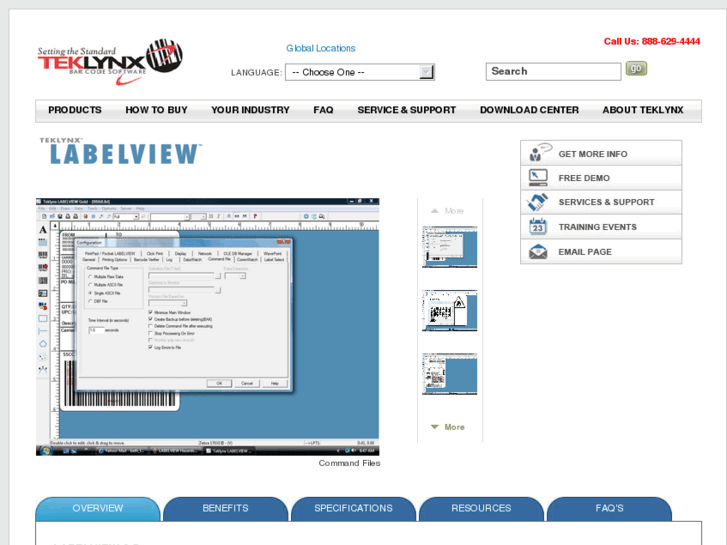Select the first screenshot thumbnail
Viewport: 727px width, 545px height.
coord(449,247)
